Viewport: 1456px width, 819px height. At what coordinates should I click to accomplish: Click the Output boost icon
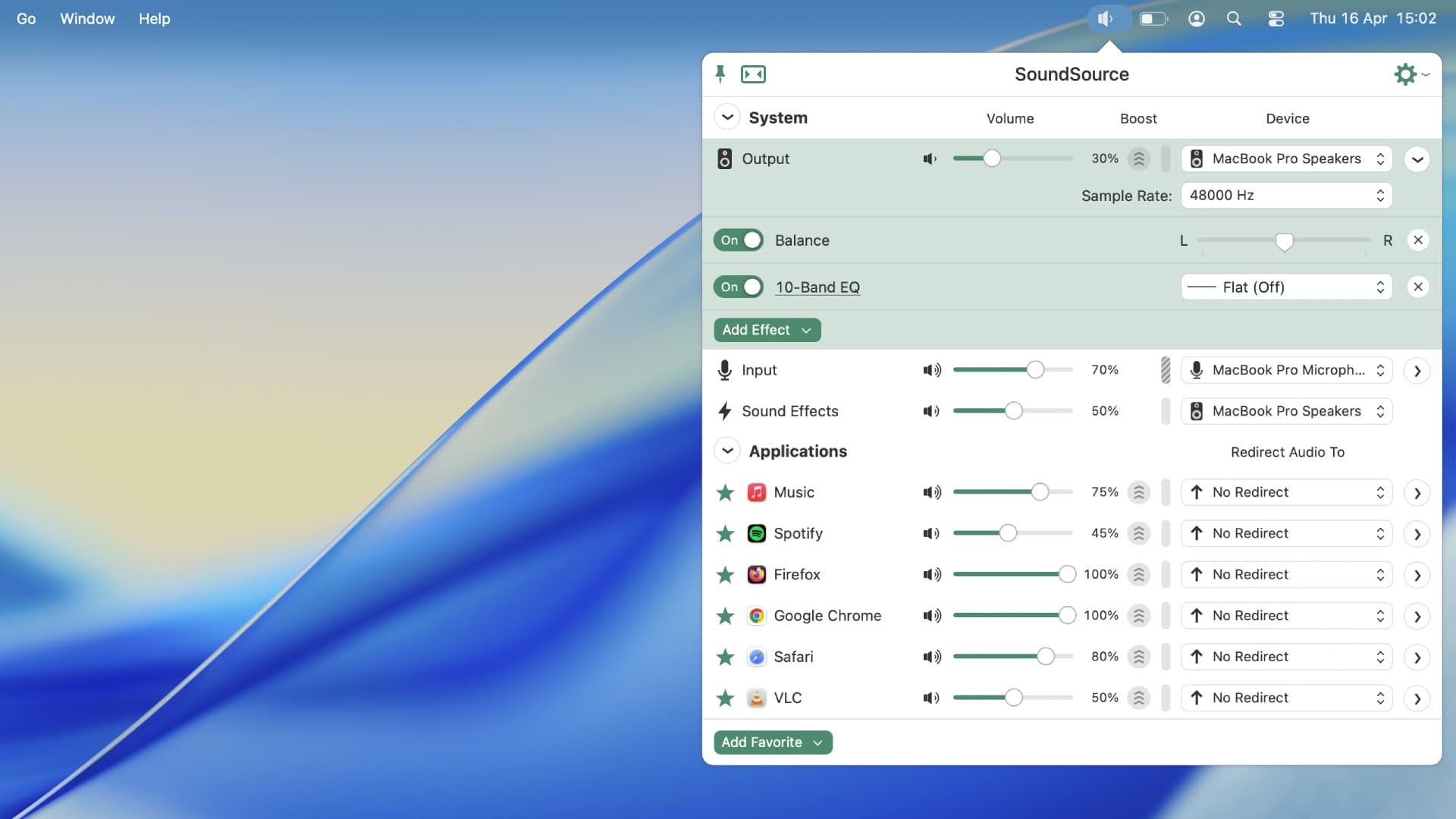click(1138, 158)
